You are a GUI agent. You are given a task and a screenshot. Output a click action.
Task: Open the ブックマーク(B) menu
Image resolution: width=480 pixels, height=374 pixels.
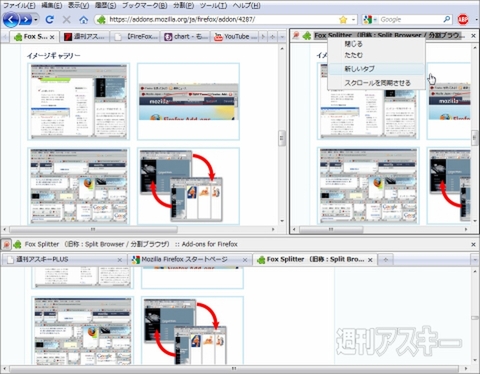tap(145, 5)
